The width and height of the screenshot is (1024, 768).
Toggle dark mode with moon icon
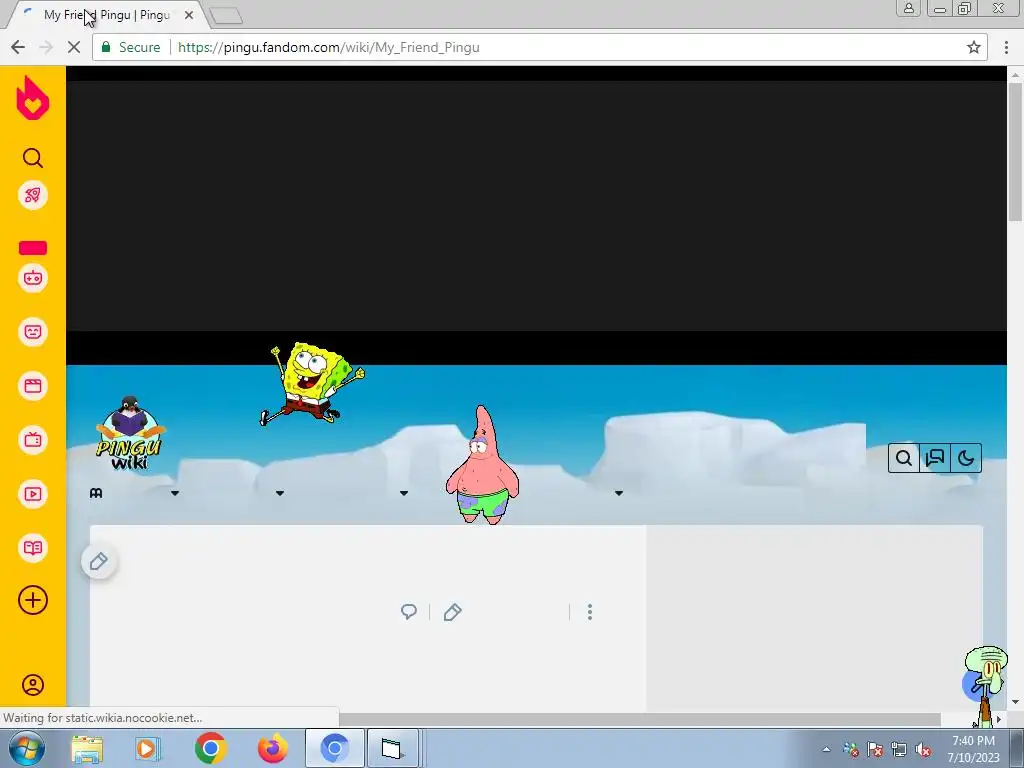(x=966, y=458)
